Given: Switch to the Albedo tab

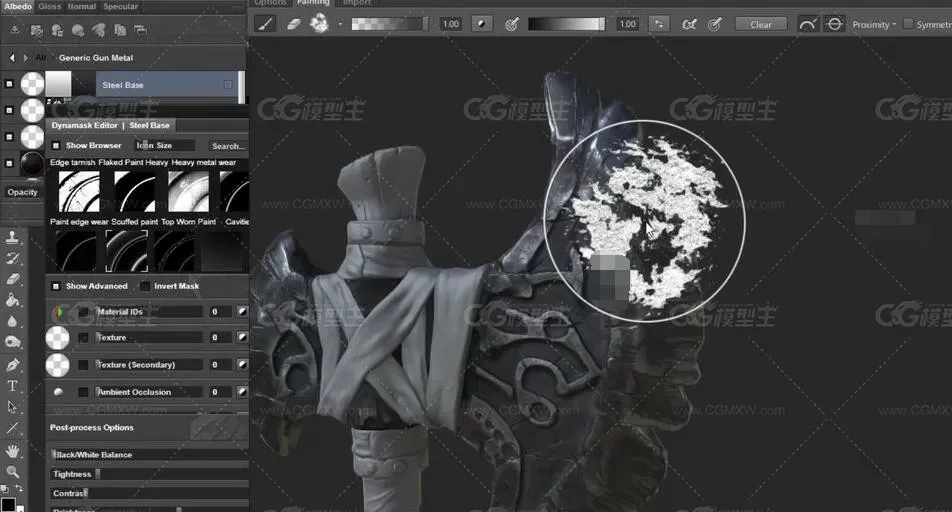Looking at the screenshot, I should [x=18, y=6].
